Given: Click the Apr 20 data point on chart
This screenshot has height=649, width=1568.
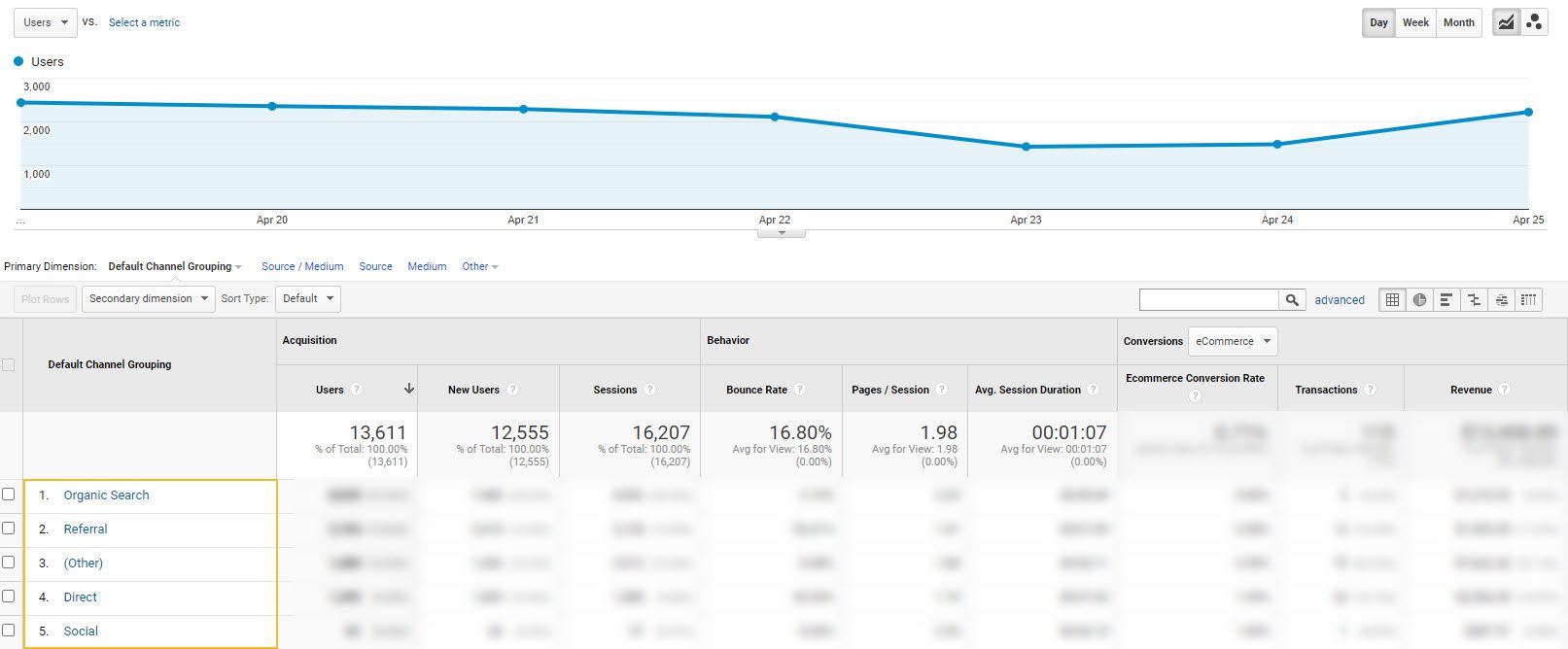Looking at the screenshot, I should point(272,106).
